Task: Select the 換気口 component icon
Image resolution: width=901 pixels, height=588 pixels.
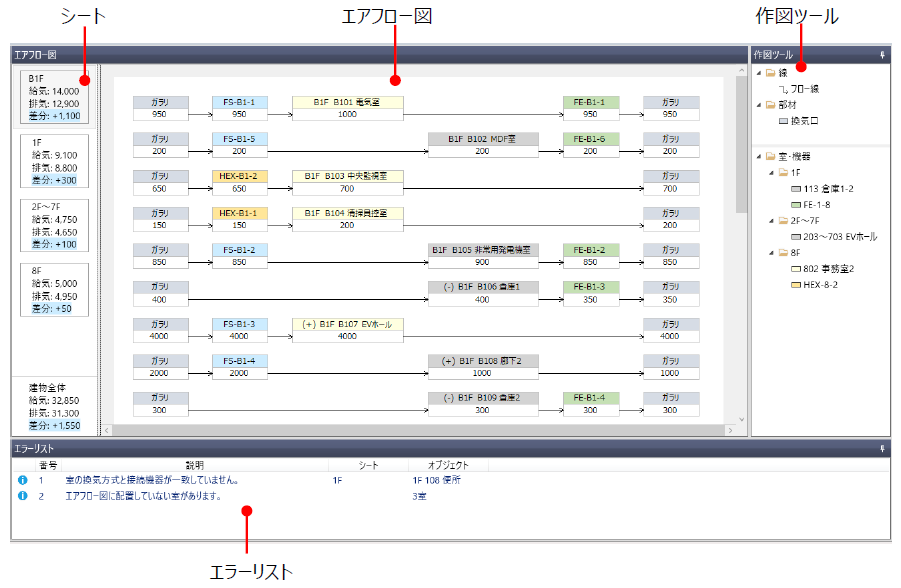Action: (783, 121)
